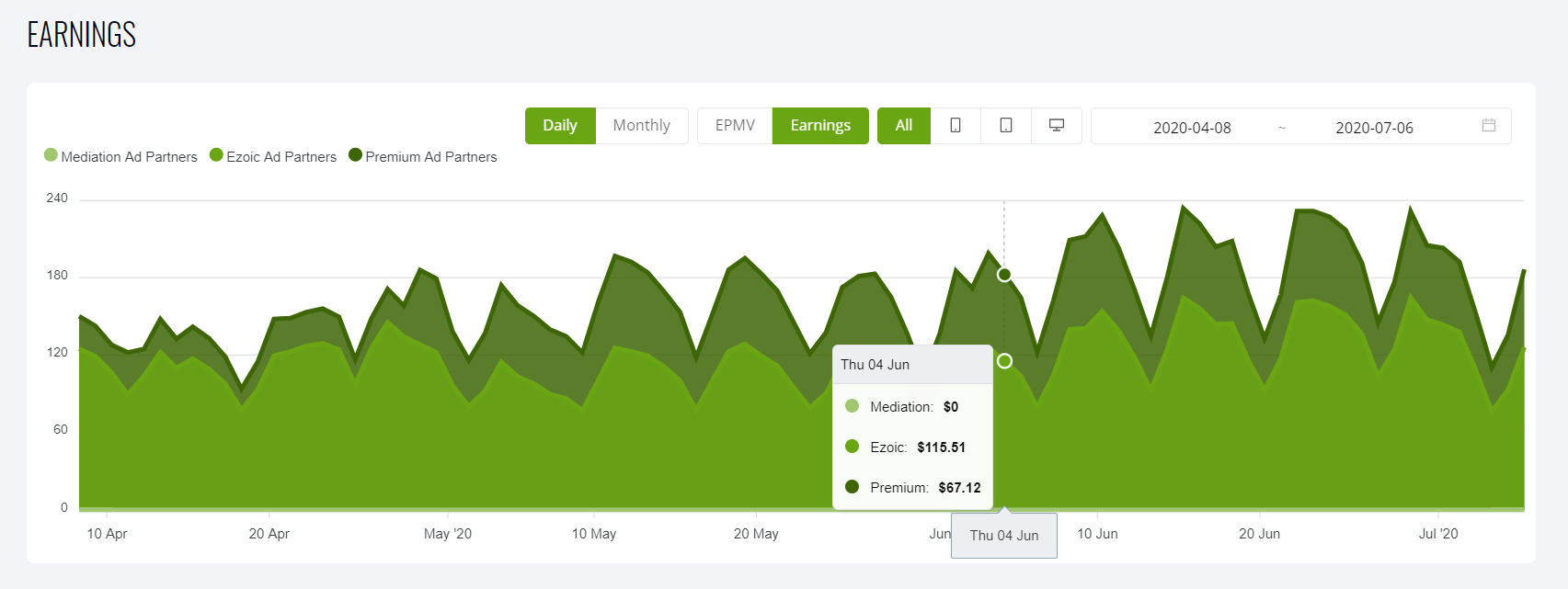Click the Ezoic Ad Partners legend dot
Screen dimensions: 1568x589
pyautogui.click(x=216, y=155)
